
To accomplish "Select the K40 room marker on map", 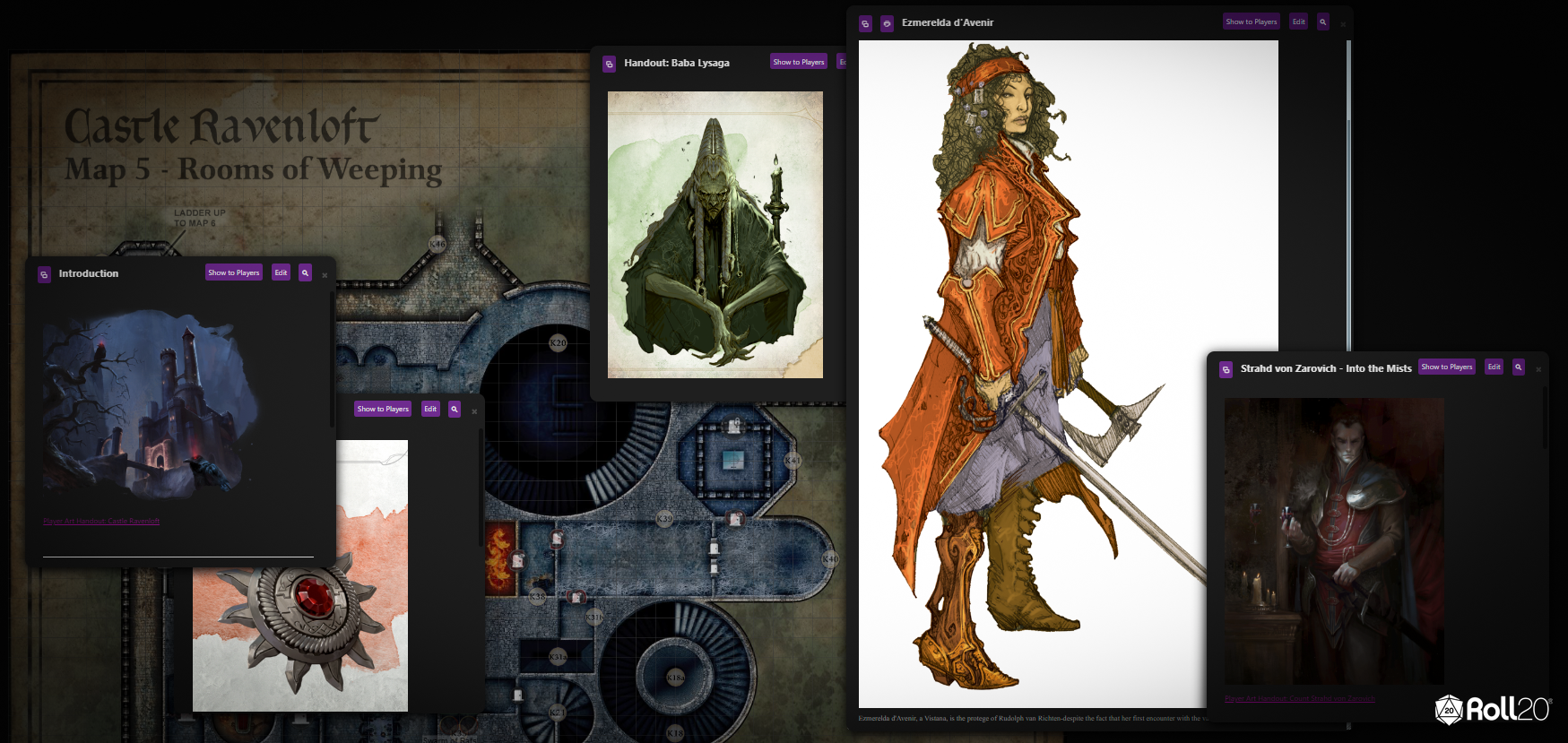I will [830, 558].
